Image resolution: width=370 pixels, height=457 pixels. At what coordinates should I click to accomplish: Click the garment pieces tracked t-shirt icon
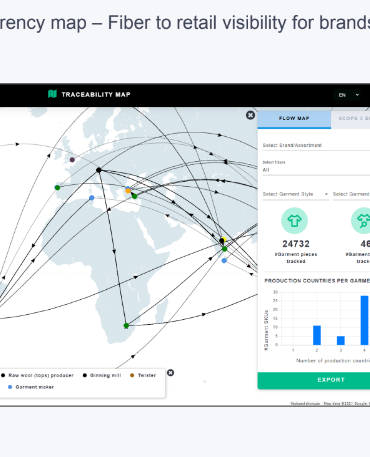[294, 221]
